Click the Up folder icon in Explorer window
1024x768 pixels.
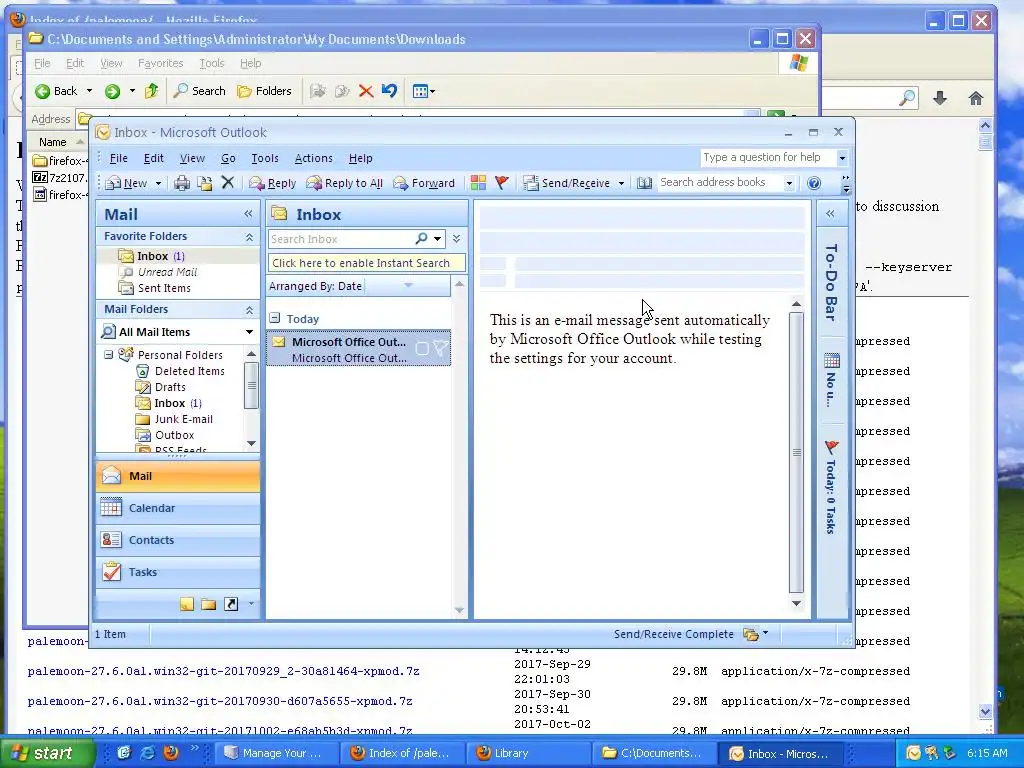tap(152, 91)
